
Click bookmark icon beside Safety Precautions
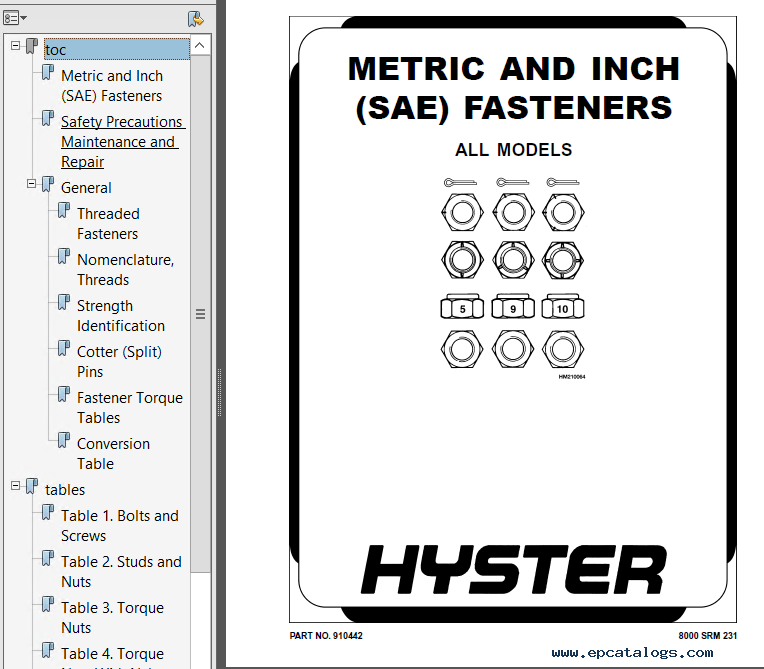coord(48,118)
